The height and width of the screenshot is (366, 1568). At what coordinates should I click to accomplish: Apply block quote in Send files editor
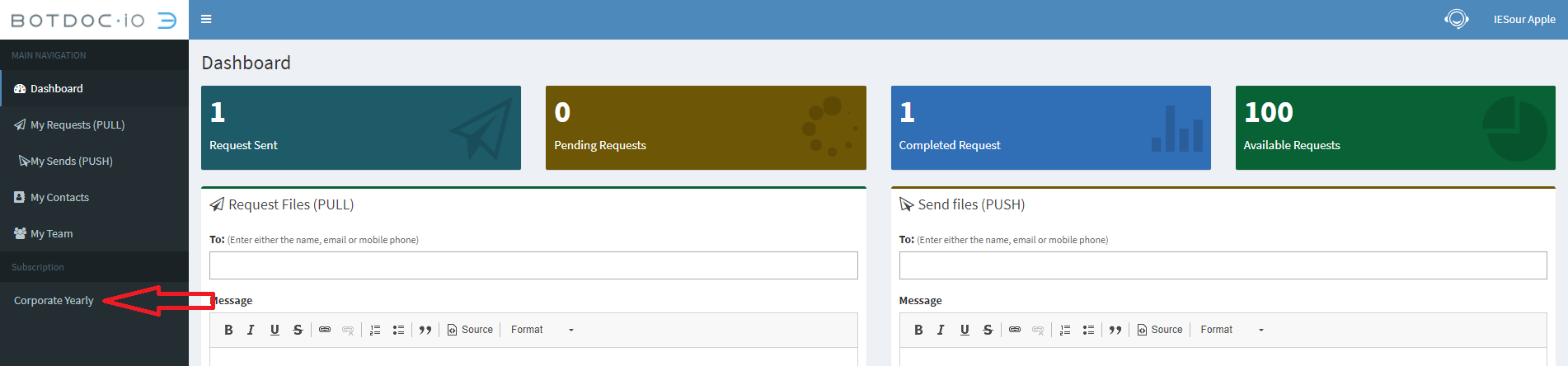(1115, 330)
